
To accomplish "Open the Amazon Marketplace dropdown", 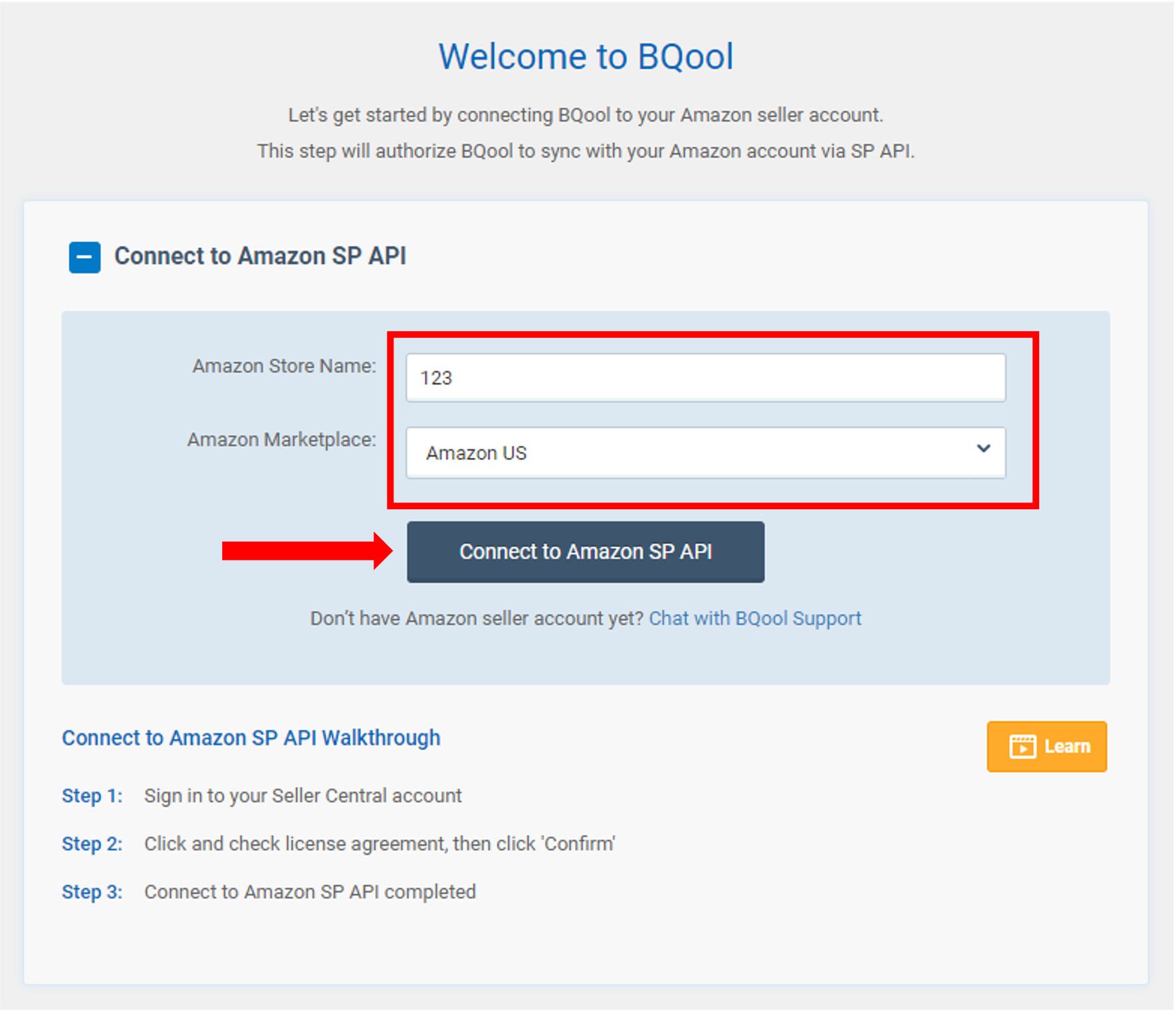I will 705,453.
